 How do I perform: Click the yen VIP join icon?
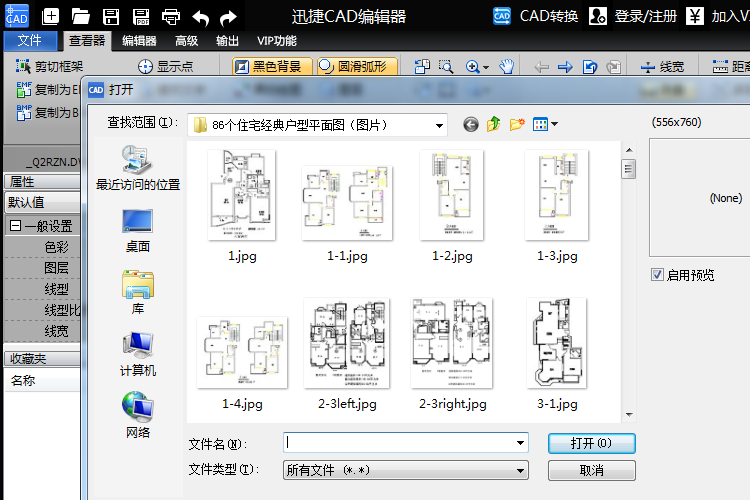(695, 16)
